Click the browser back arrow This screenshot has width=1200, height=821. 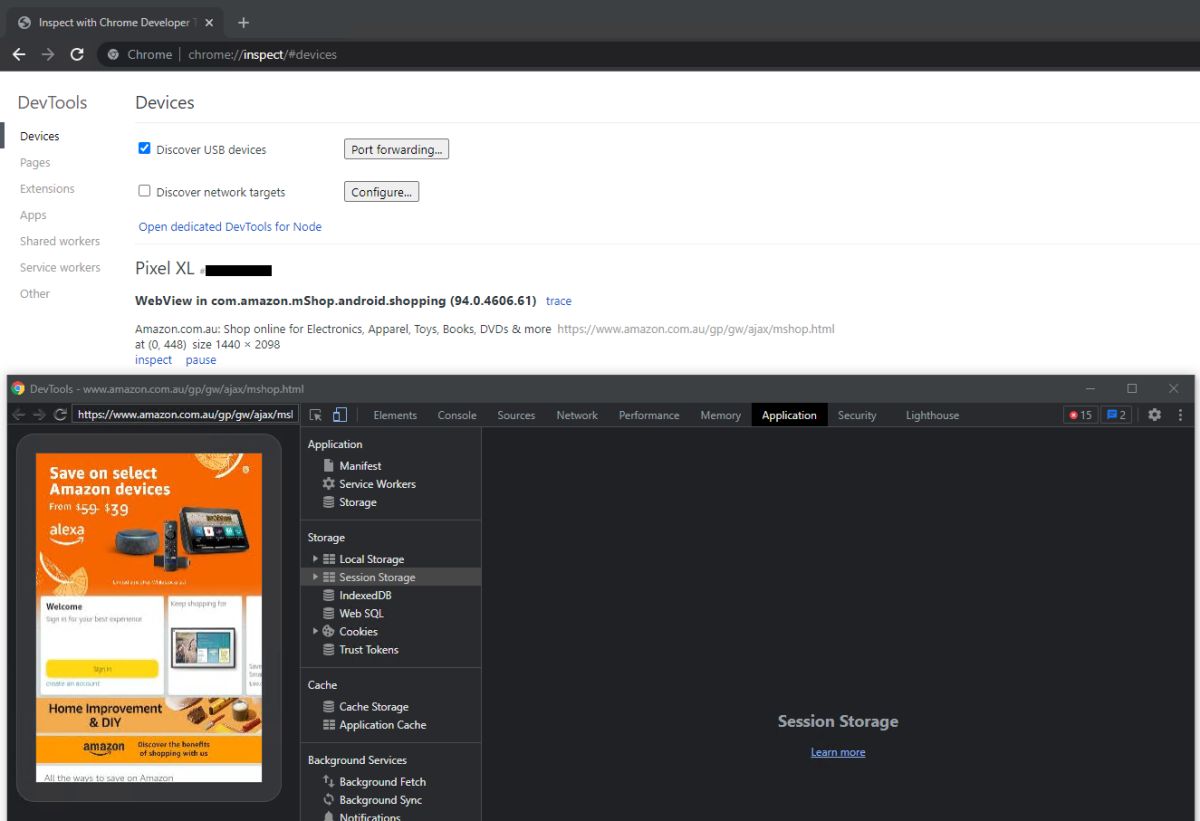pyautogui.click(x=18, y=54)
